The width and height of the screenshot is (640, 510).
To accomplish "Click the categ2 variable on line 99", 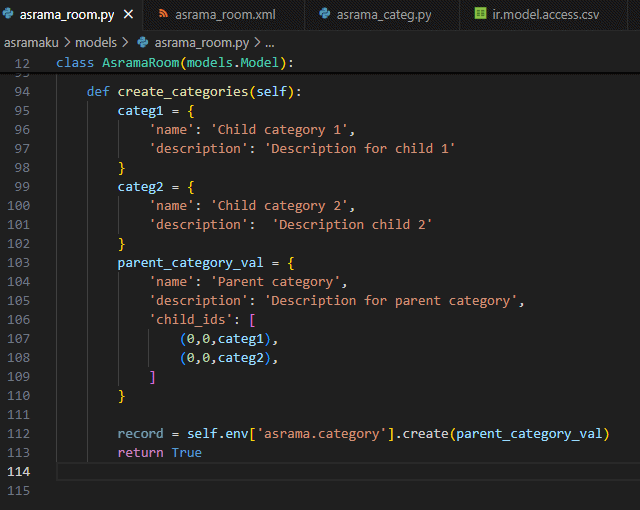I will pos(140,187).
